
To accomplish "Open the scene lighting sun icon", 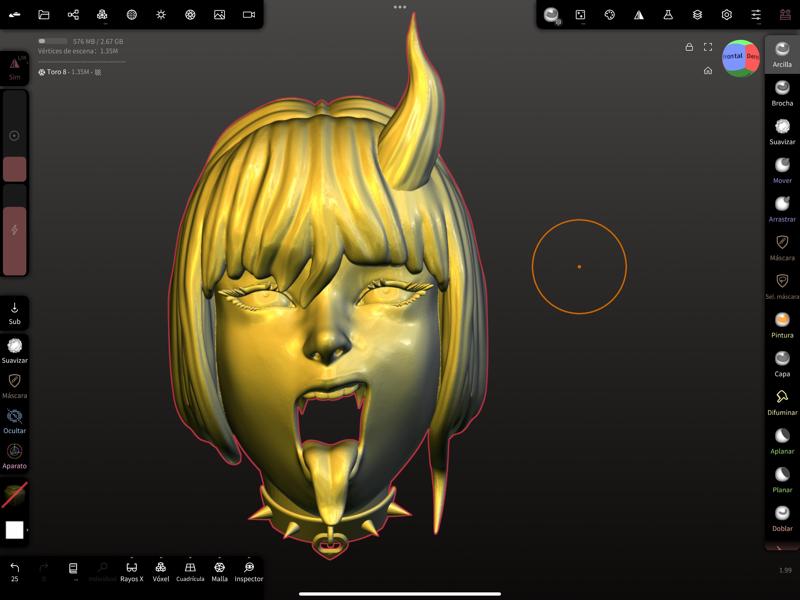I will (160, 14).
